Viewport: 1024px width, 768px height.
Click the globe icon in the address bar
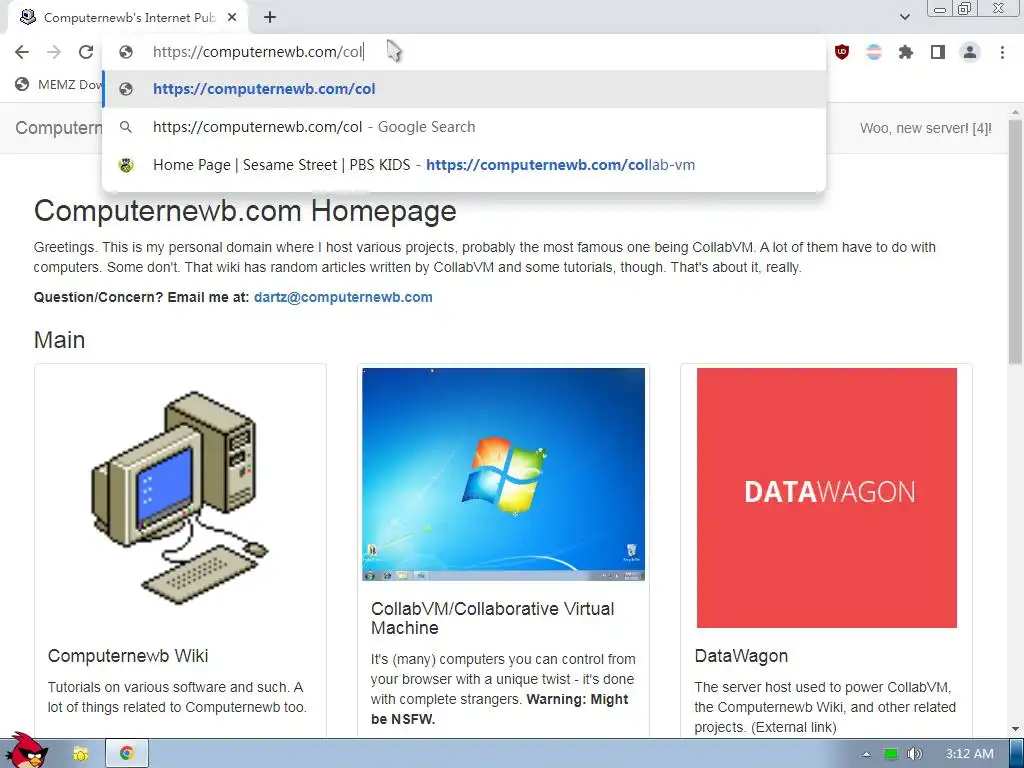coord(126,52)
